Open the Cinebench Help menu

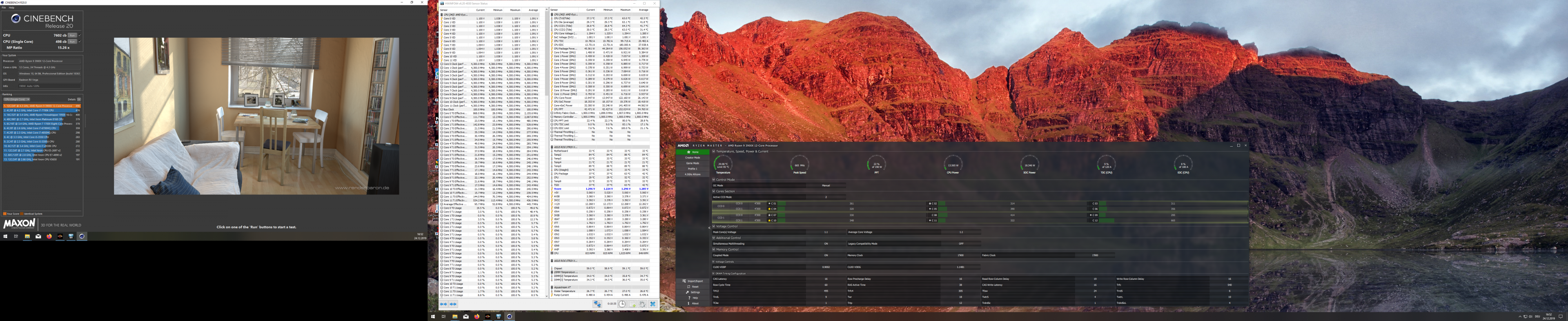(x=11, y=7)
